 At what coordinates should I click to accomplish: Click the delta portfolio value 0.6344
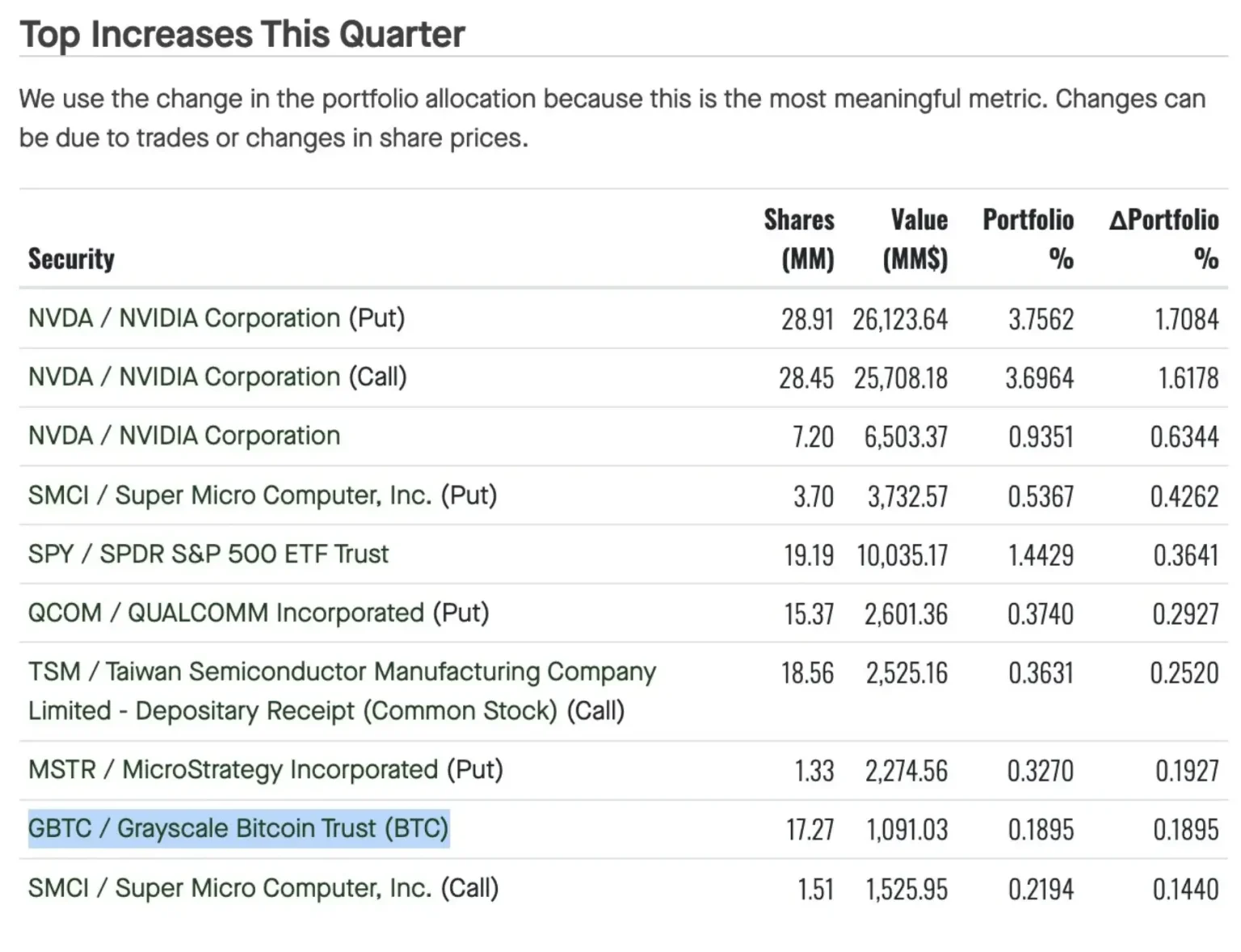(1184, 437)
